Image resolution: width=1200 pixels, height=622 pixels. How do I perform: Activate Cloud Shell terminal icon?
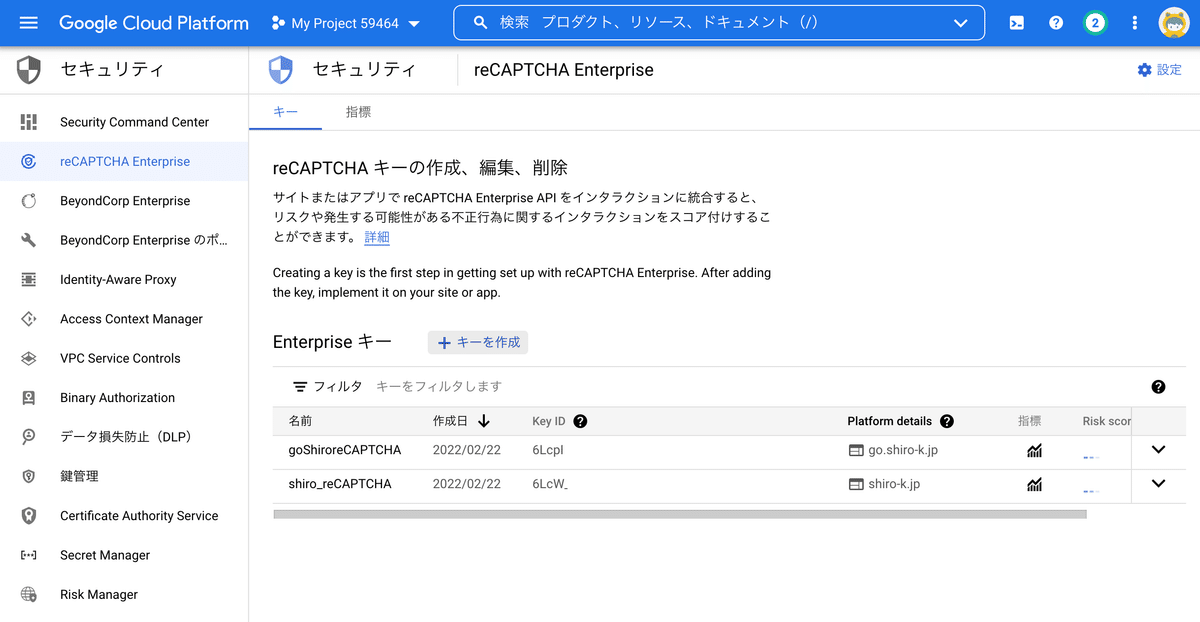[x=1016, y=23]
